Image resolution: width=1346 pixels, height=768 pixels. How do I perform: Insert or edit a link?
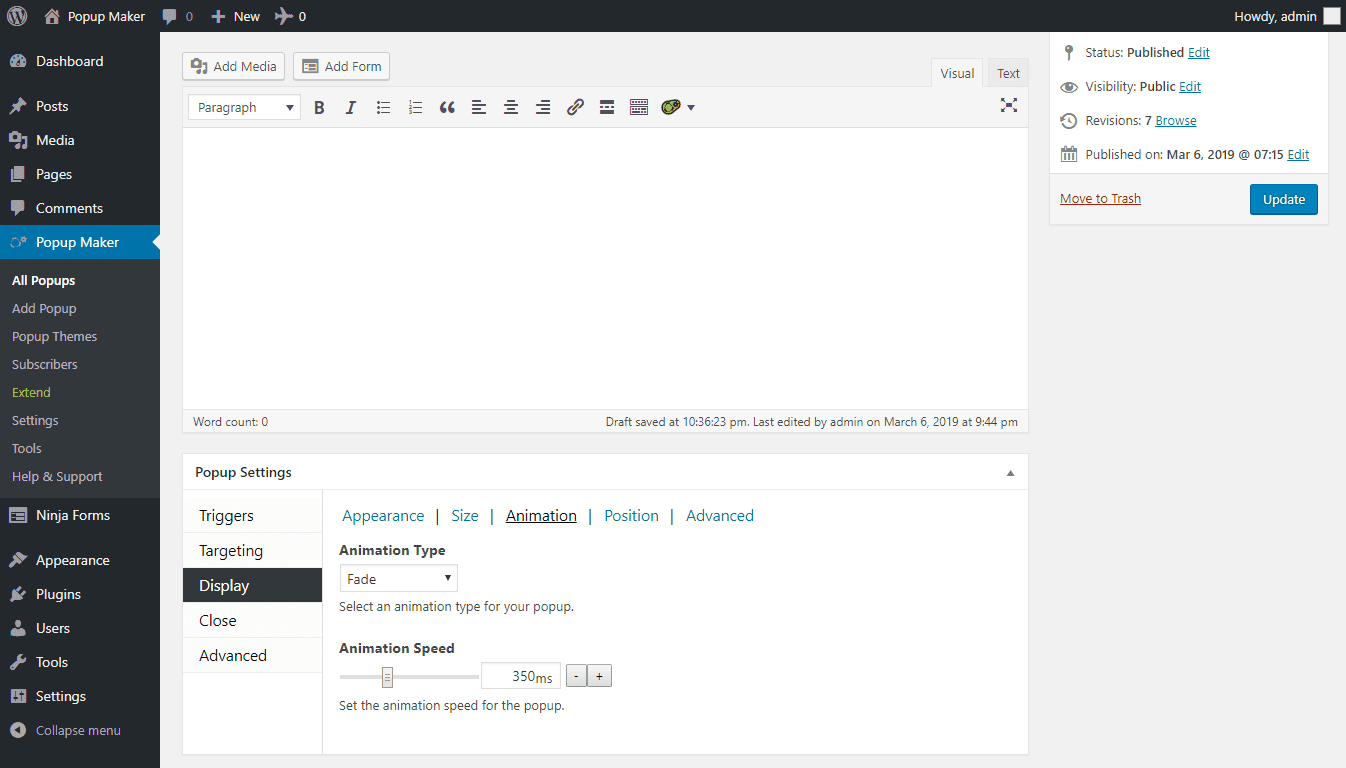575,107
